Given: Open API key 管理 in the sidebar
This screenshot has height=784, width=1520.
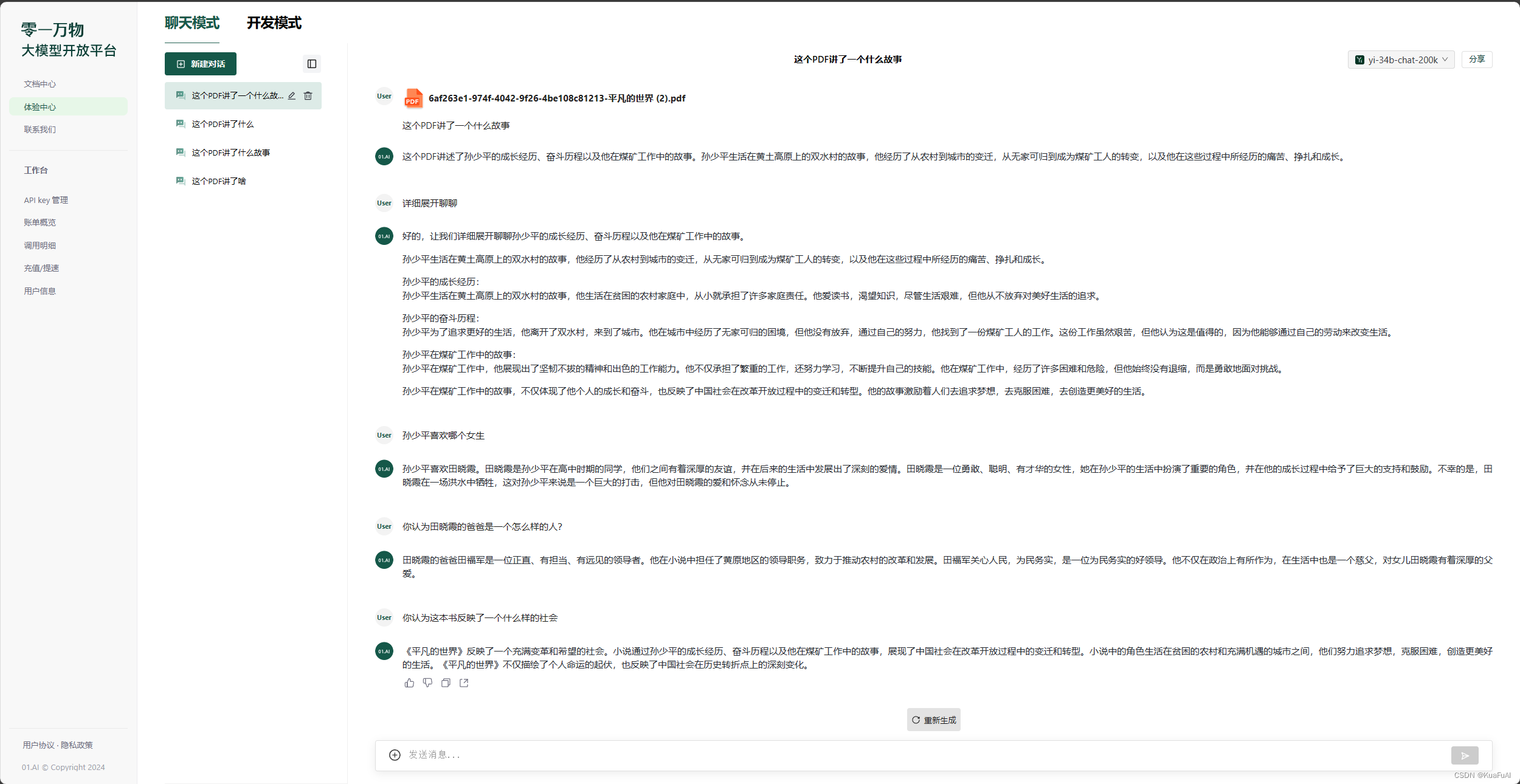Looking at the screenshot, I should pyautogui.click(x=46, y=200).
